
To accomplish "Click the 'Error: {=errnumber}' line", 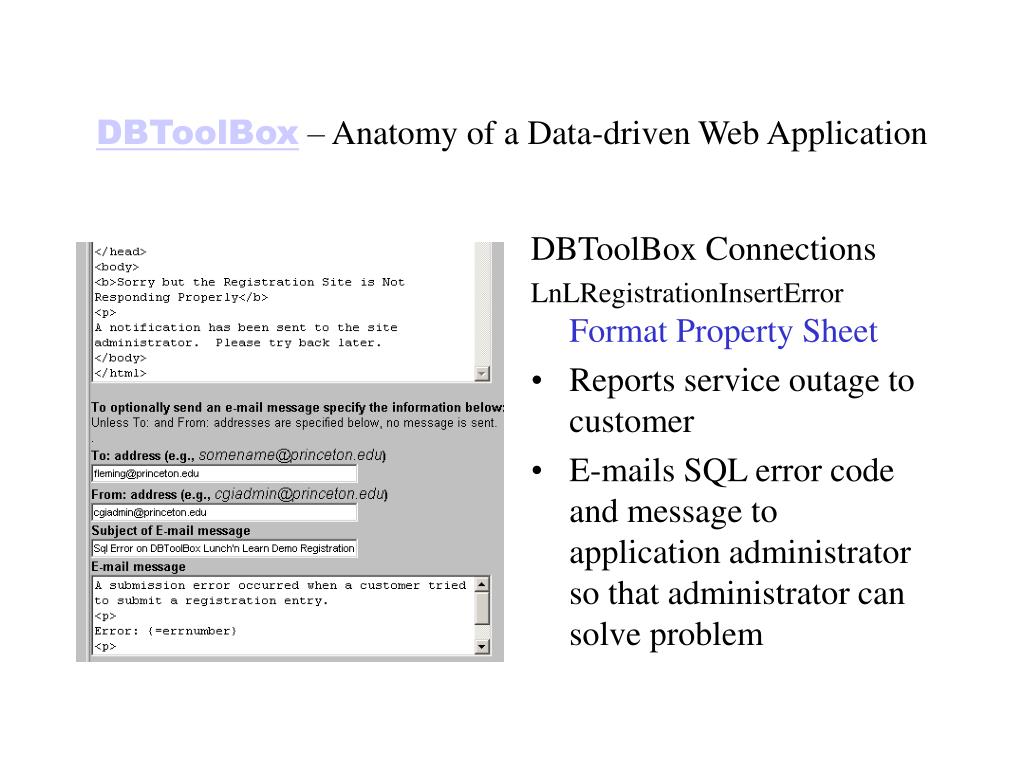I will 165,631.
